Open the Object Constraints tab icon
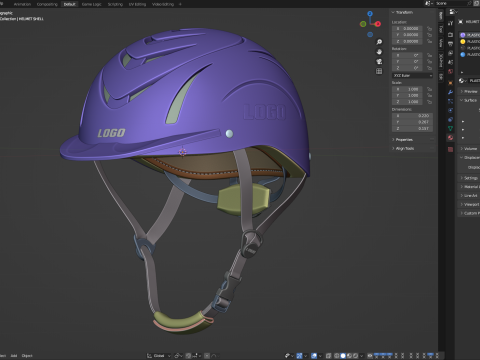The width and height of the screenshot is (480, 360). coord(450,119)
